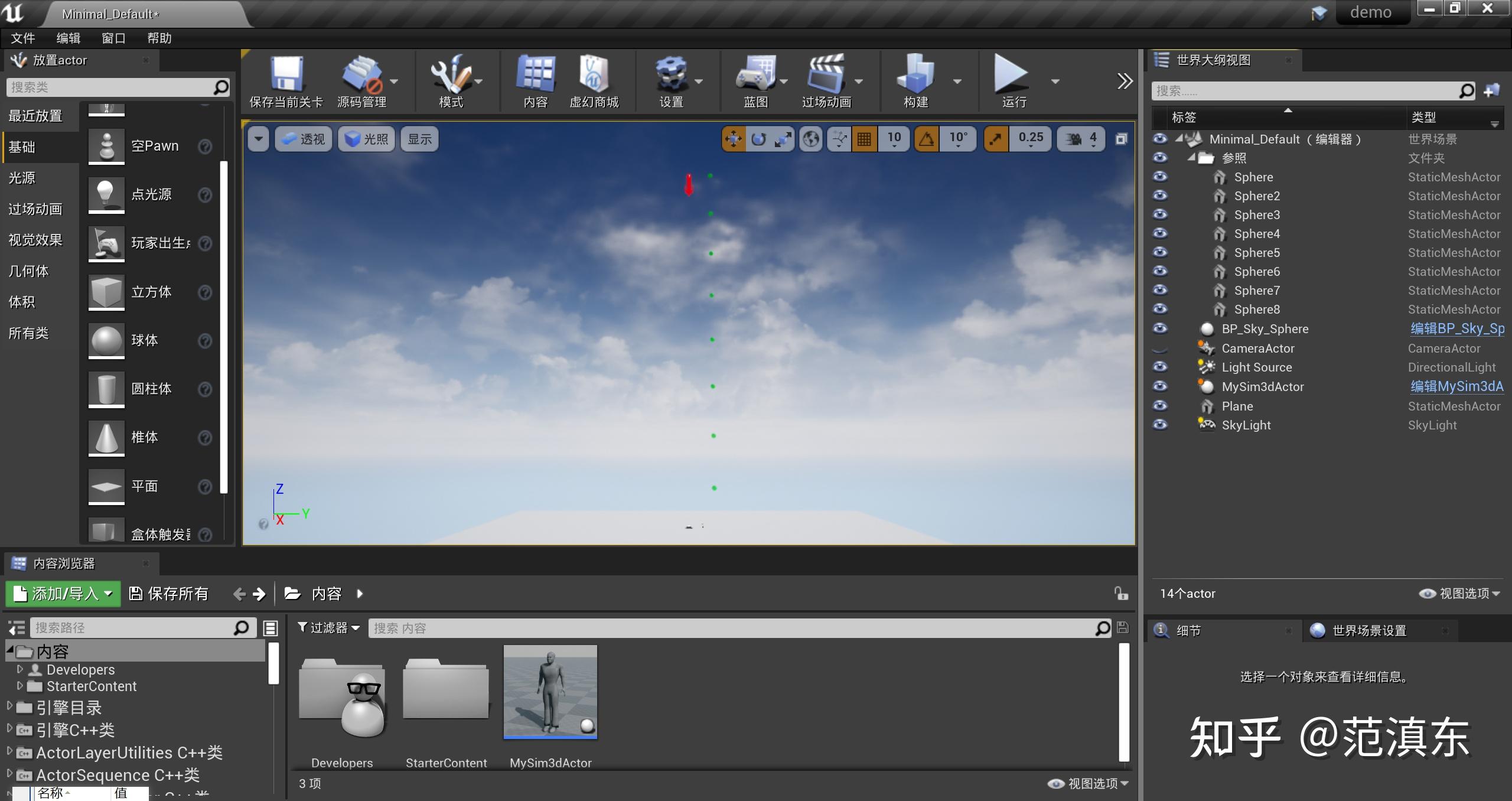1512x801 pixels.
Task: Hide Sphere3 using its eye toggle
Action: point(1160,214)
